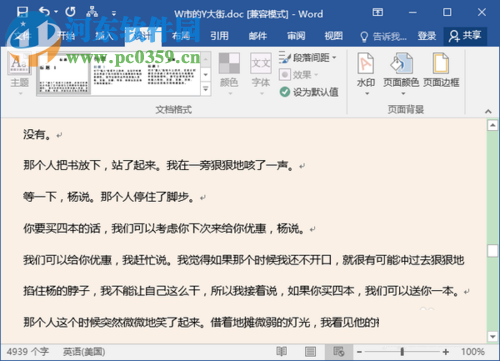Open the 页面颜色 (Page Color) menu
Viewport: 500px width, 361px height.
coord(401,73)
